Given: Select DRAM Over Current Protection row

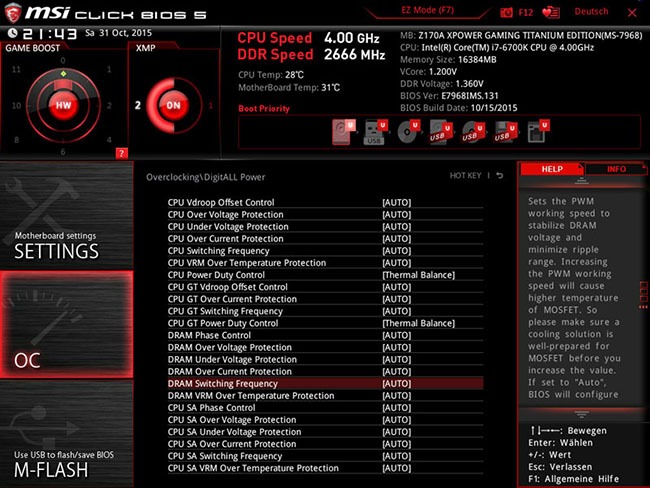Looking at the screenshot, I should pyautogui.click(x=325, y=371).
